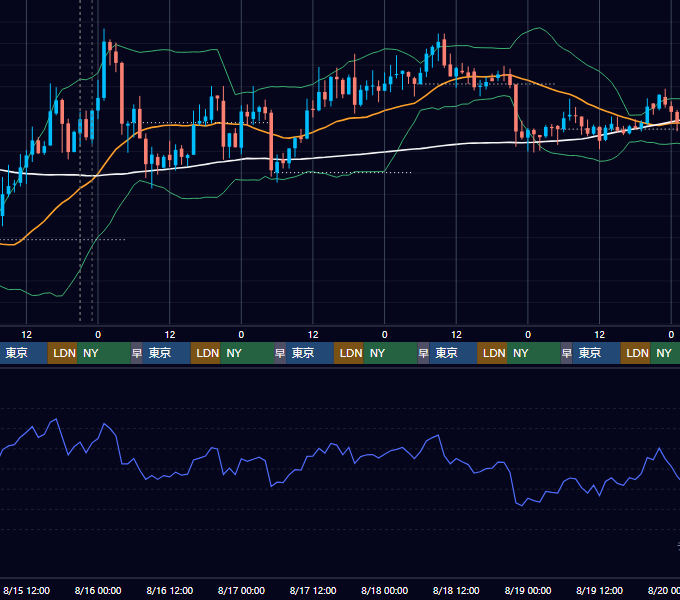The width and height of the screenshot is (680, 600).
Task: Select the 早 early-session block on 8/19
Action: [567, 353]
